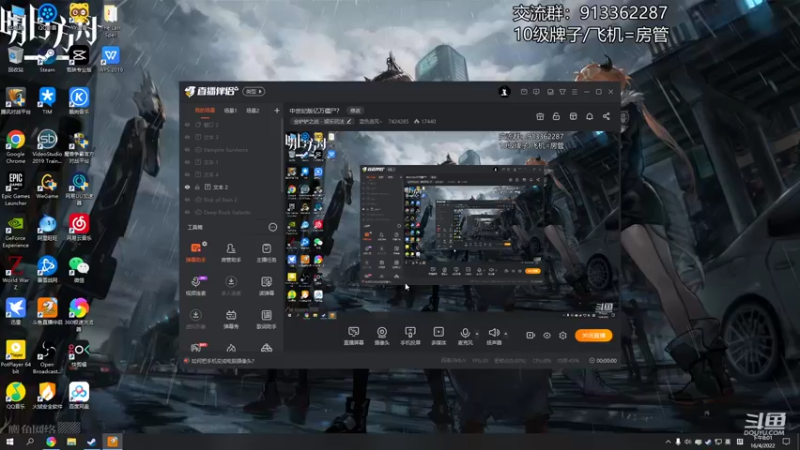The width and height of the screenshot is (800, 450).
Task: Toggle preview eye icon near gear
Action: [547, 335]
